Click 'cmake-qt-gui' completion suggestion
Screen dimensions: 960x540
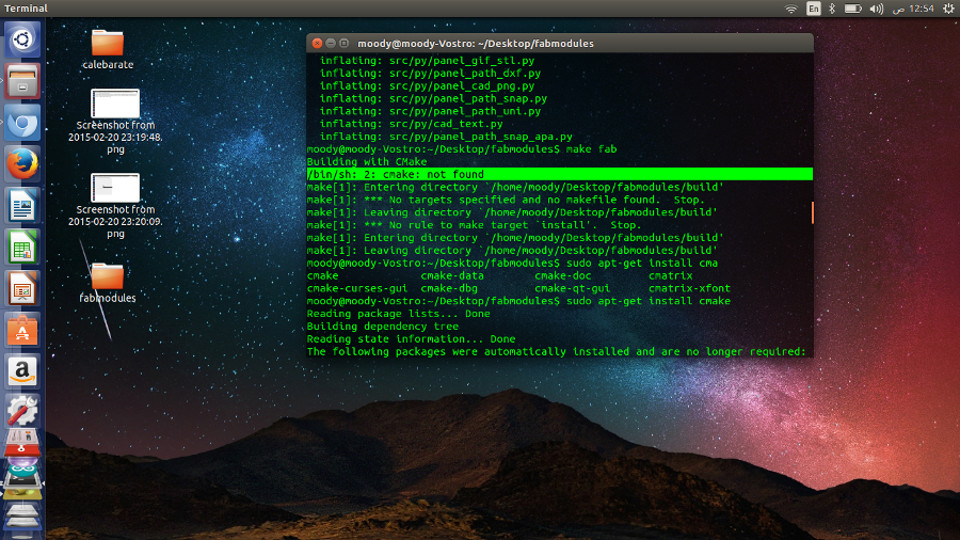[572, 288]
